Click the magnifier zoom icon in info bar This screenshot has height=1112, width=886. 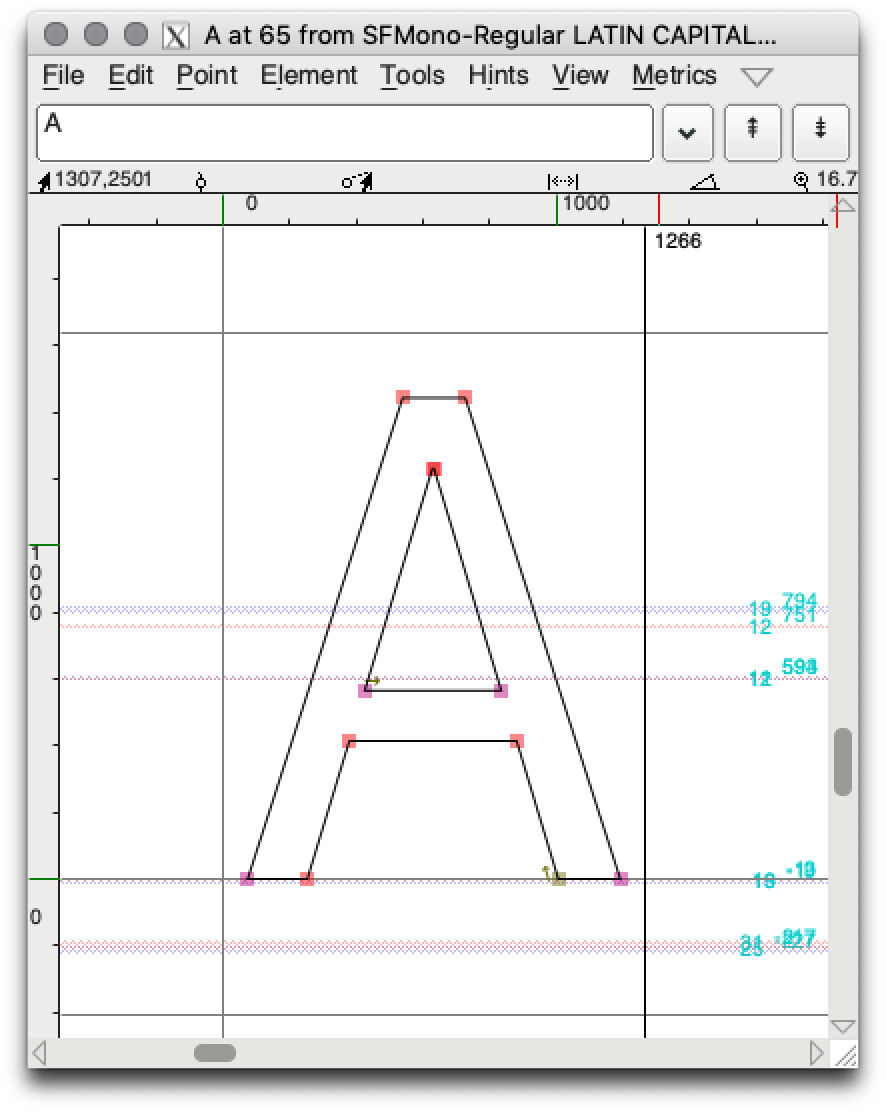click(x=801, y=181)
